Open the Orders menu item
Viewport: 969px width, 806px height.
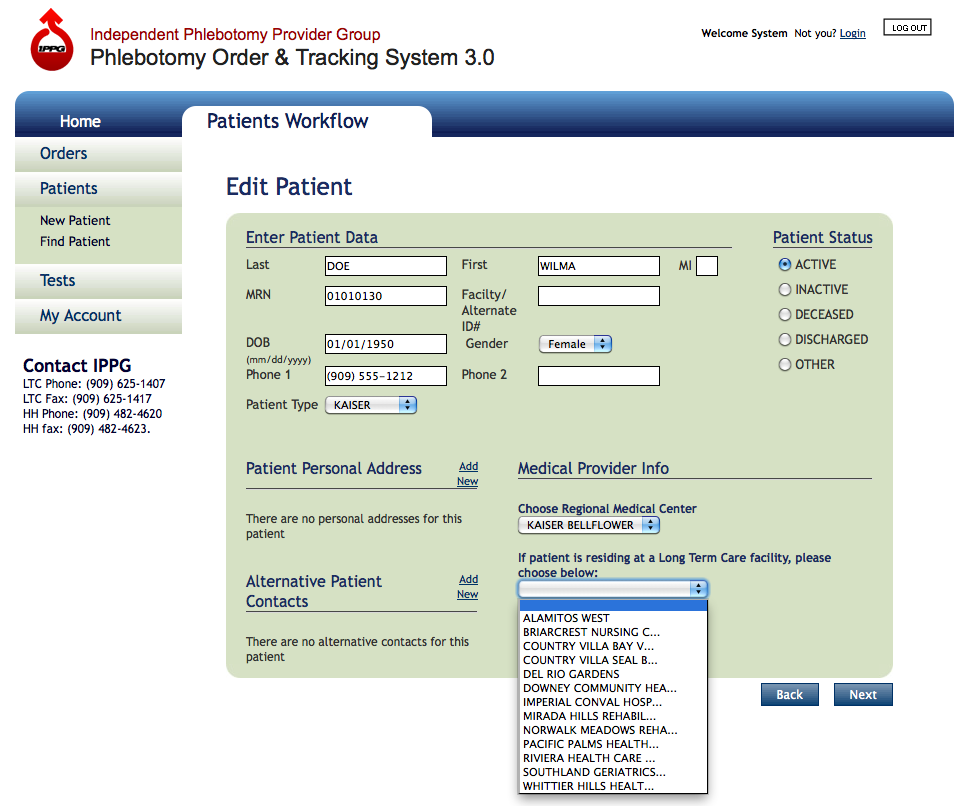pos(64,154)
